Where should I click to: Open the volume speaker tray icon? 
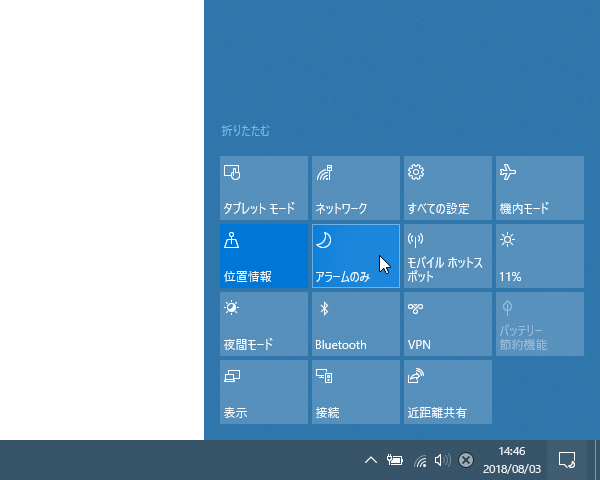(442, 460)
